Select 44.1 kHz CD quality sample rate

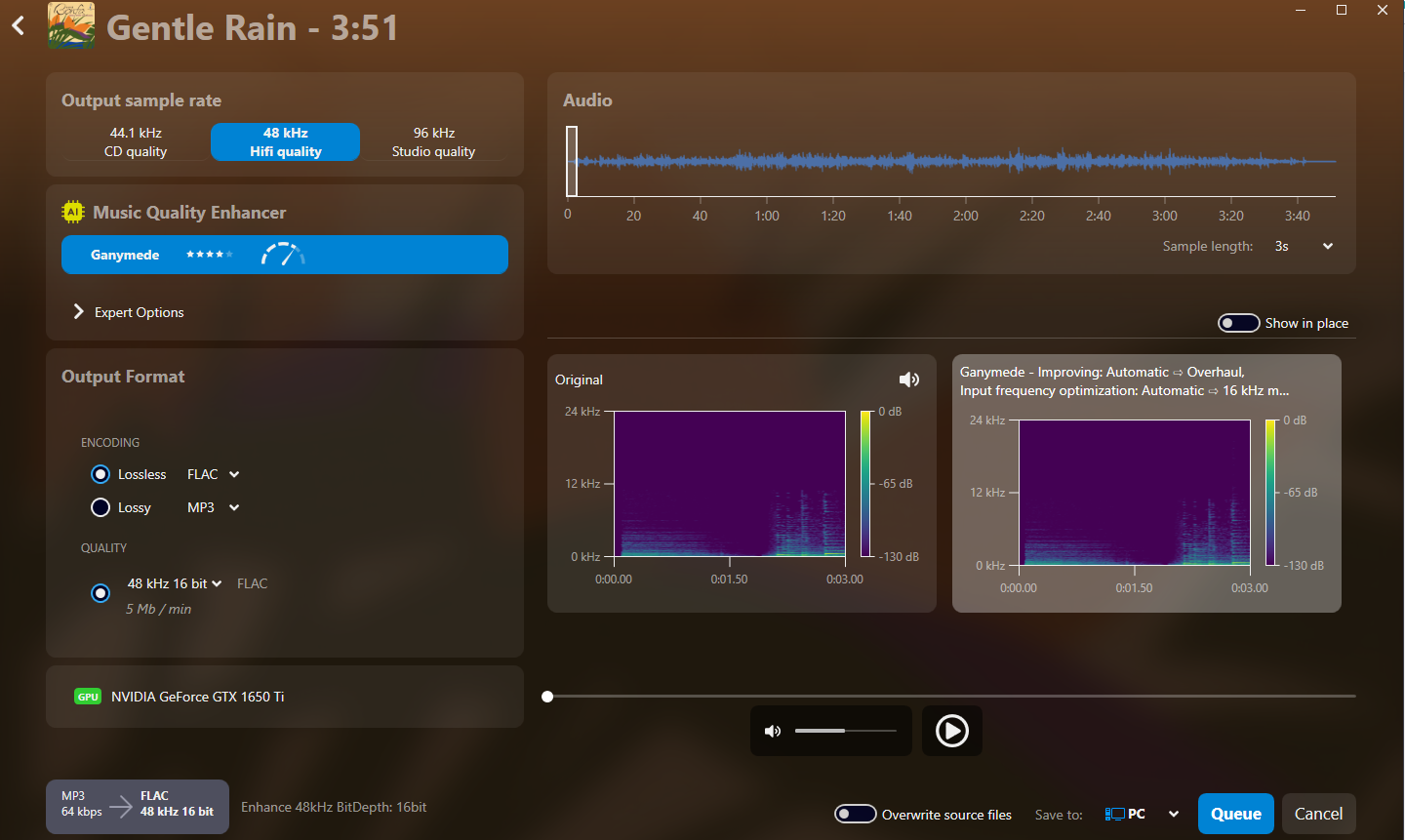tap(137, 141)
